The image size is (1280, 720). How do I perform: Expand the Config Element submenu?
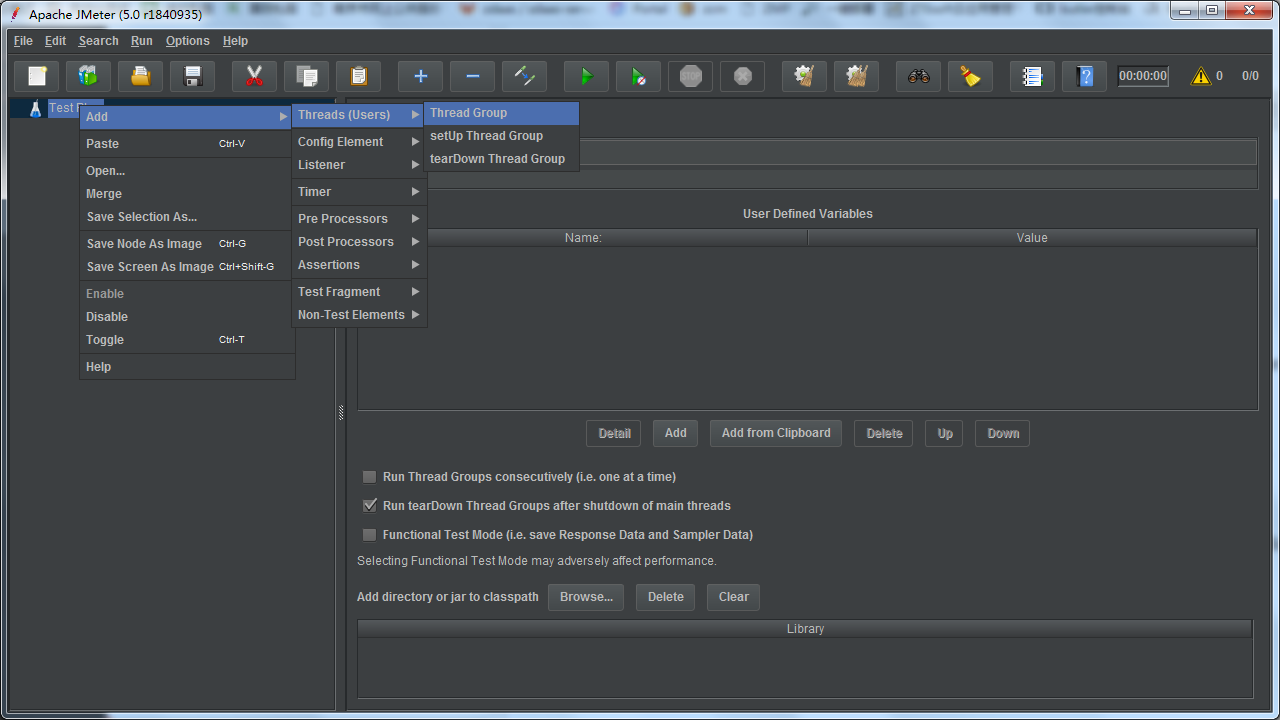(359, 142)
